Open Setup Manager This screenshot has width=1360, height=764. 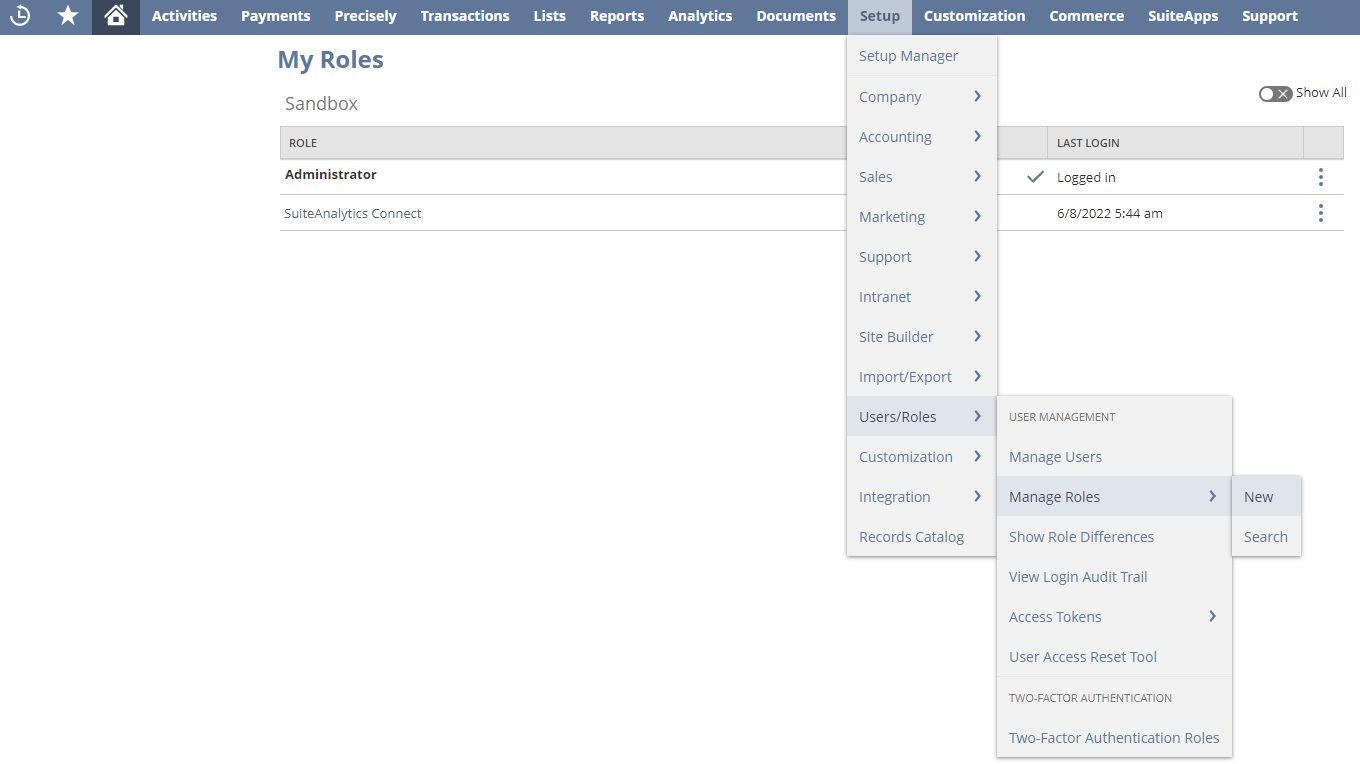click(908, 56)
